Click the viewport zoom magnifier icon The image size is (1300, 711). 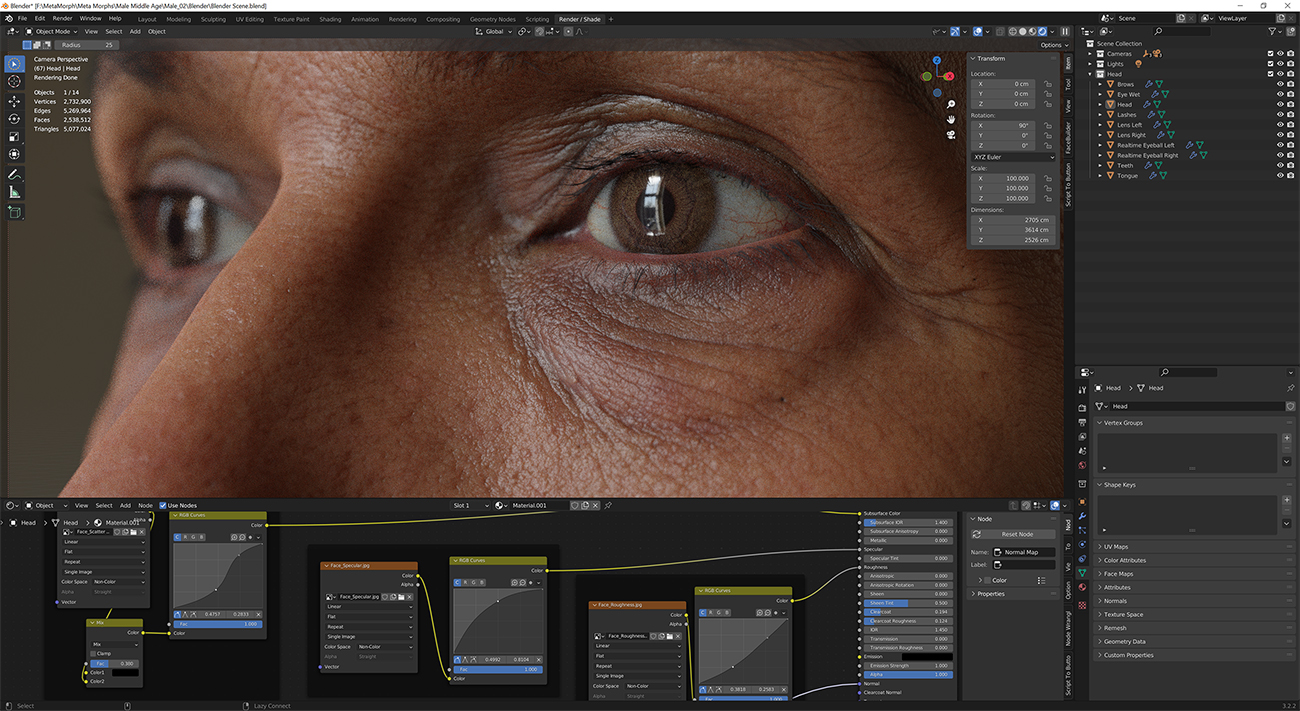950,104
